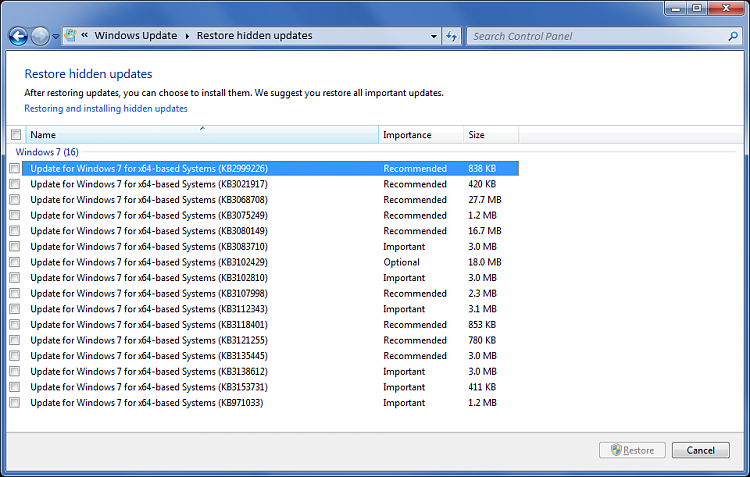Select the KB3121255 update name
This screenshot has height=477, width=750.
(x=149, y=340)
